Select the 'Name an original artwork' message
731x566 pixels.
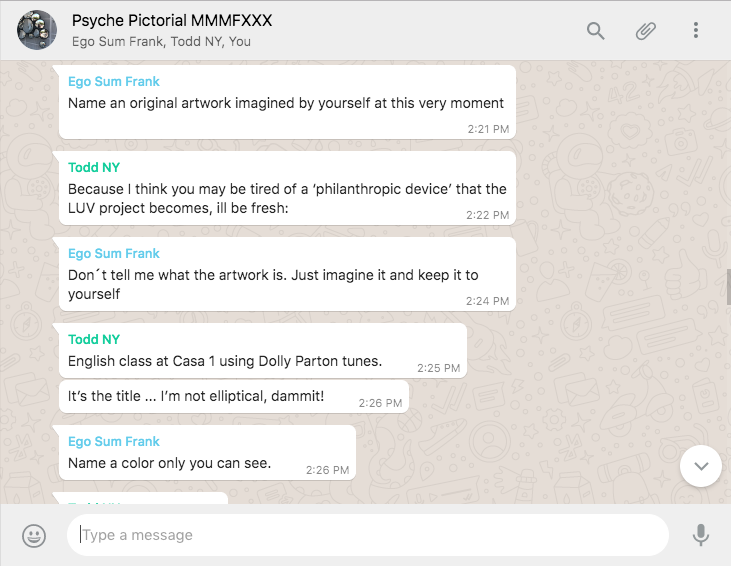tap(285, 103)
